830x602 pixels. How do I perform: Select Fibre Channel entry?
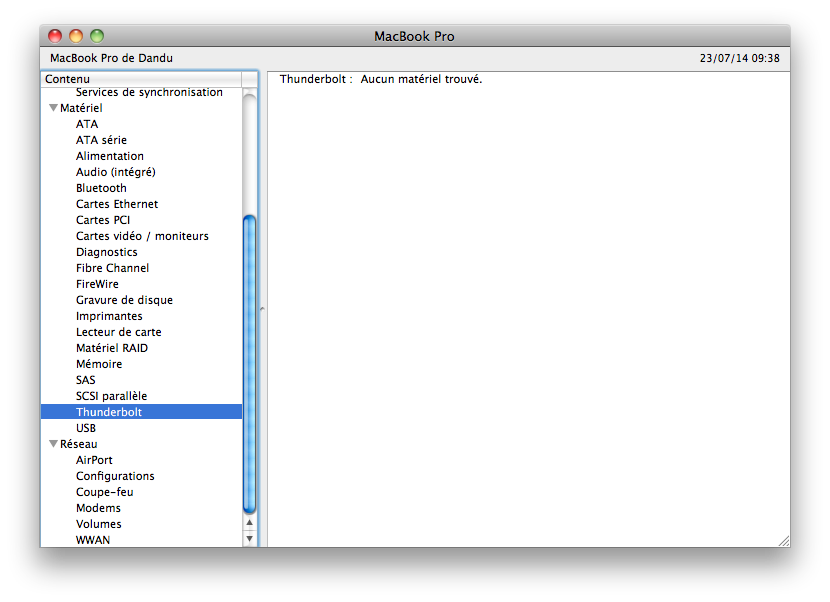click(x=112, y=268)
